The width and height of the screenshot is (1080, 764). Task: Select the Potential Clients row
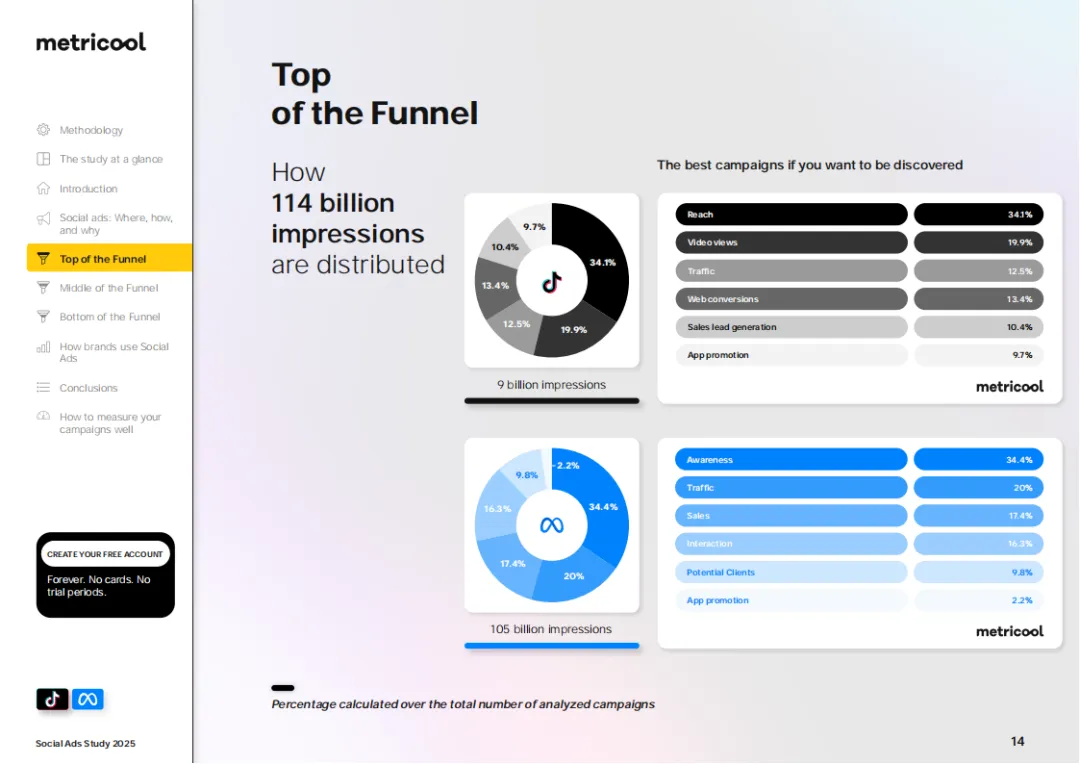click(x=791, y=572)
